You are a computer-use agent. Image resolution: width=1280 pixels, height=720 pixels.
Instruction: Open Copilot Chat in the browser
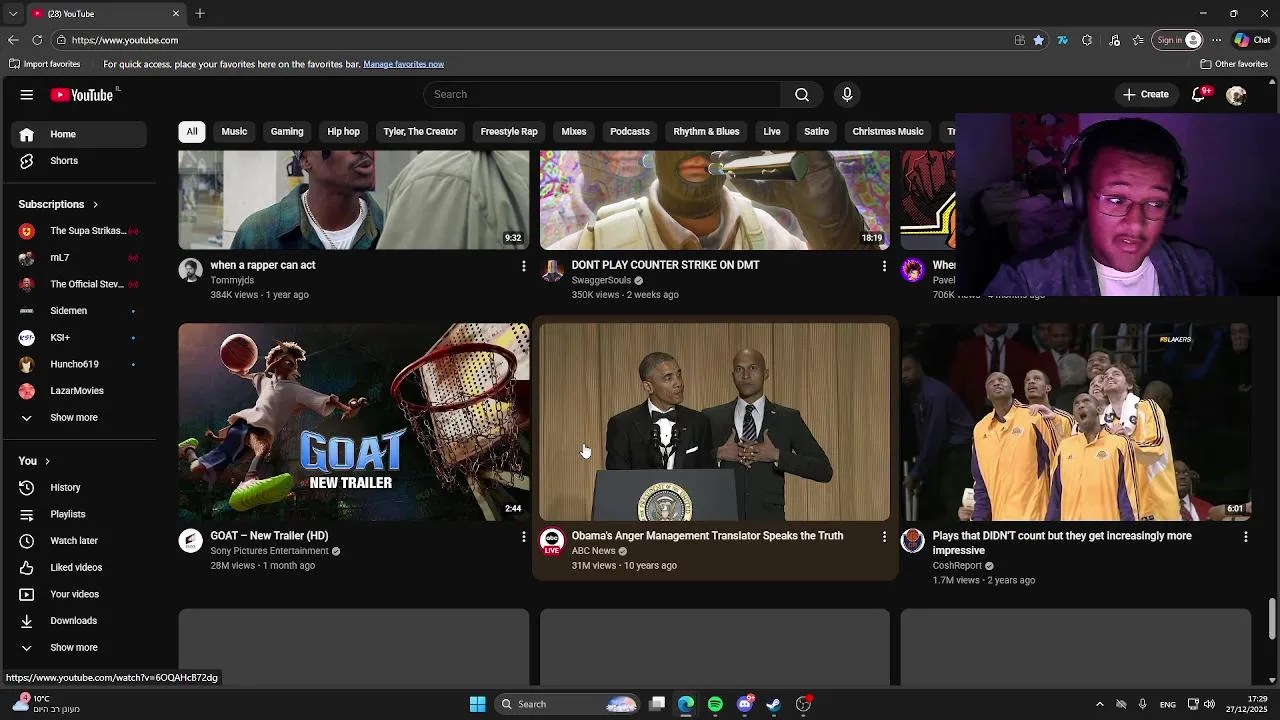[x=1252, y=40]
